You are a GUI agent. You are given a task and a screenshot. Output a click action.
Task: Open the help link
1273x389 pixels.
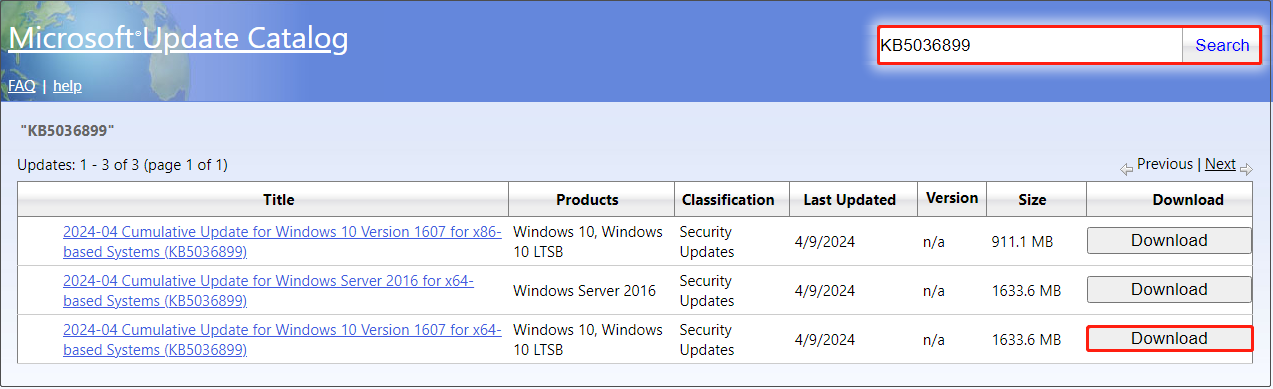(x=67, y=86)
